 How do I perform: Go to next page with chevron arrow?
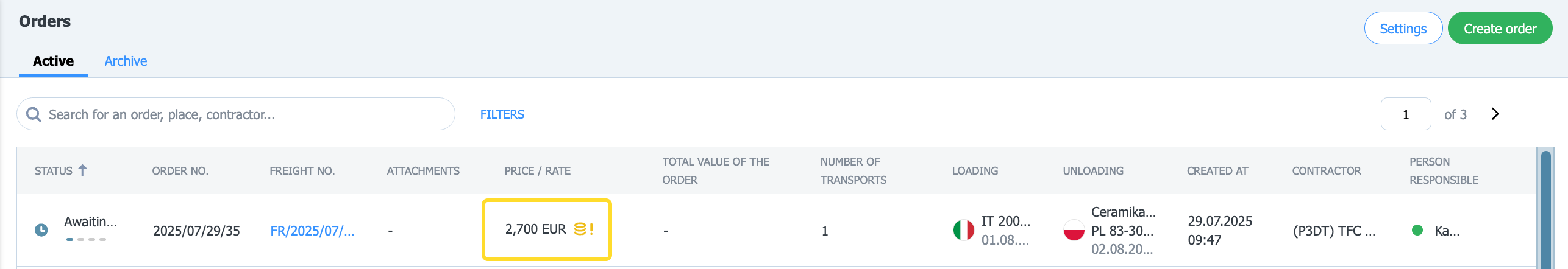pyautogui.click(x=1495, y=114)
